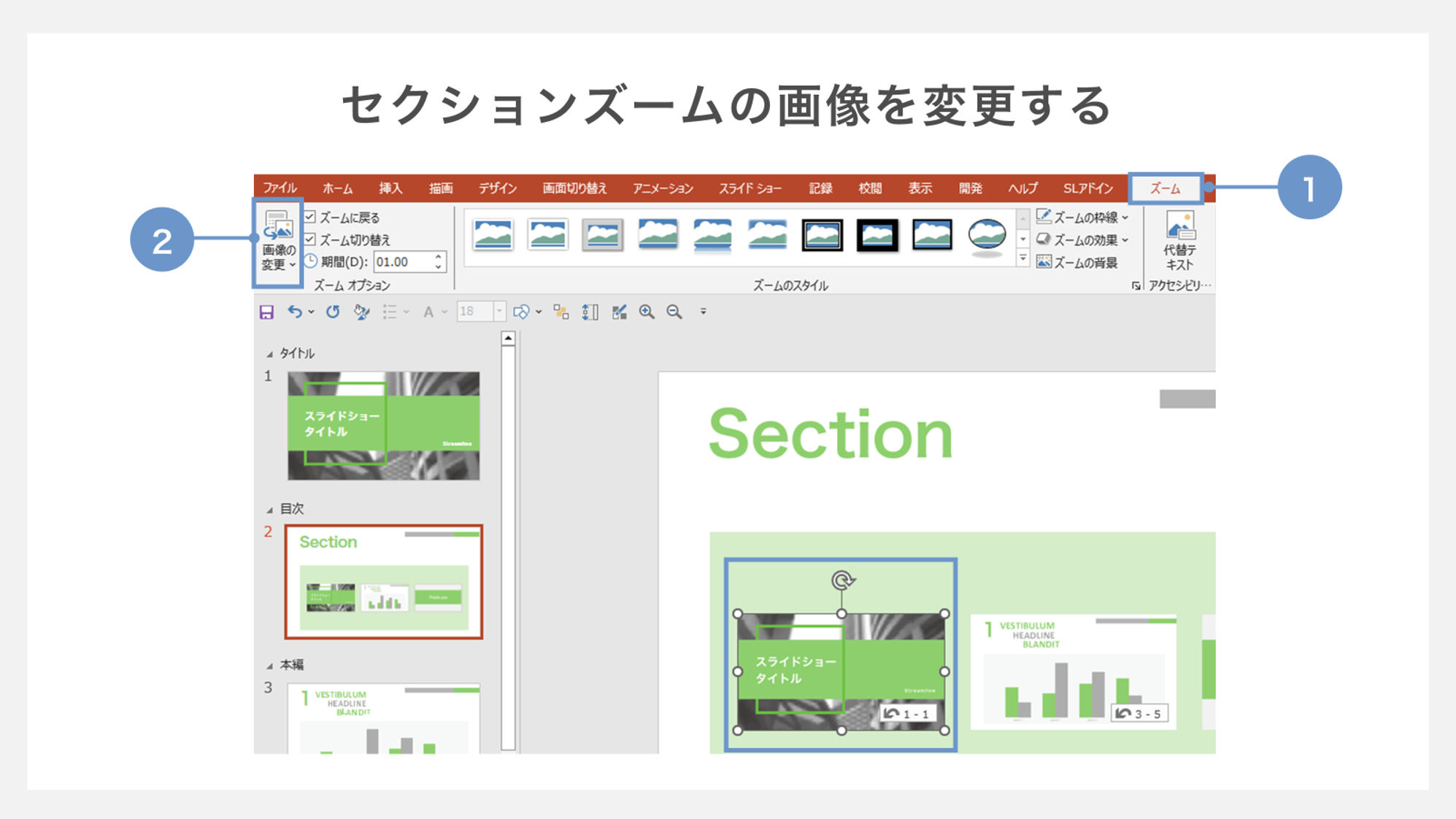Select the thick black frame zoom style
Screen dimensions: 1456x819
tap(877, 235)
